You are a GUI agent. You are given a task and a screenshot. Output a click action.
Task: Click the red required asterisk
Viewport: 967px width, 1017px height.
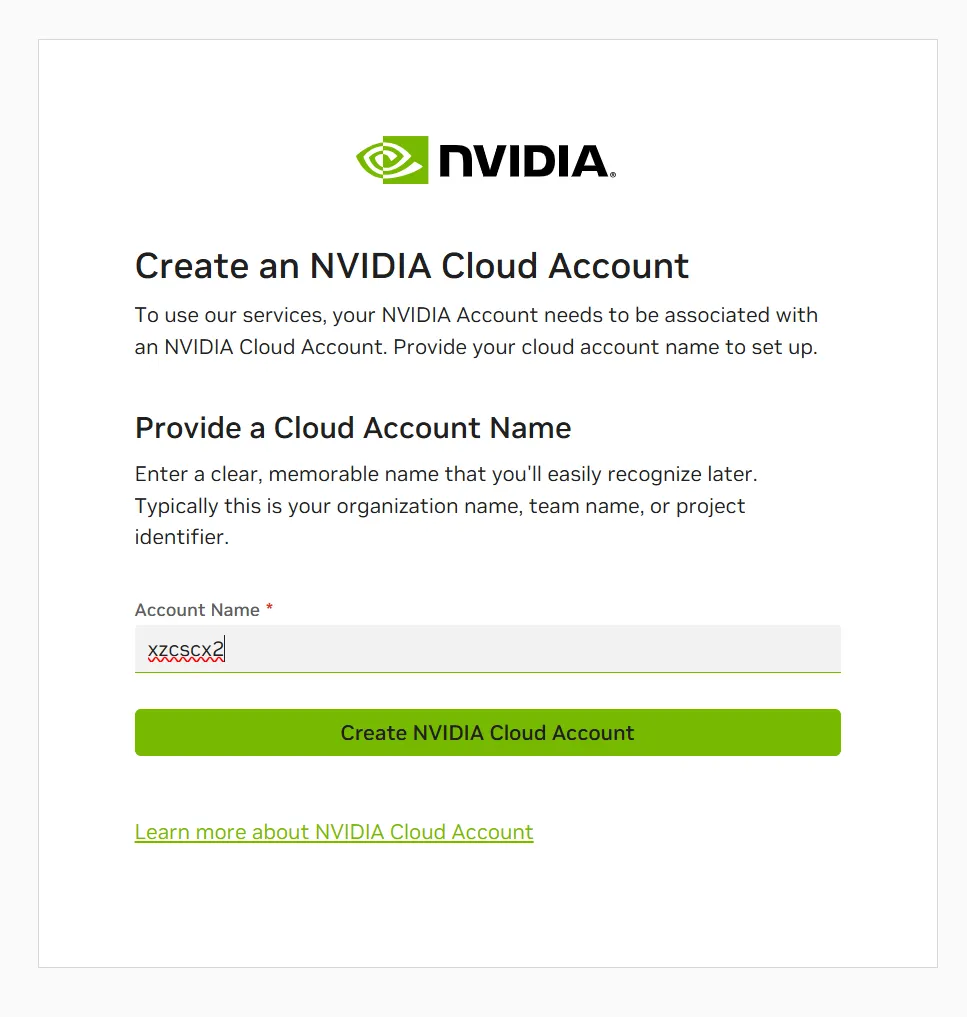(x=270, y=609)
